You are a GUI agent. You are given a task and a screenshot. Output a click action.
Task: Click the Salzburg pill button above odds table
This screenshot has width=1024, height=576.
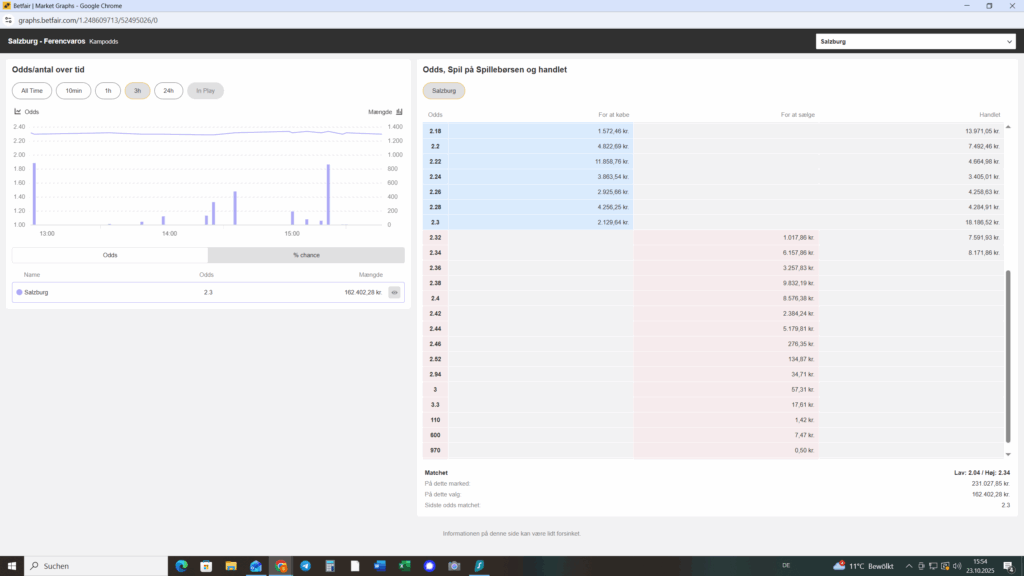443,91
